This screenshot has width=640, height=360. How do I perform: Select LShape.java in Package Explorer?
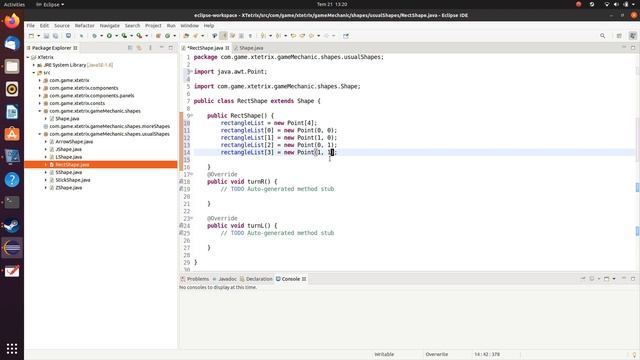point(69,157)
